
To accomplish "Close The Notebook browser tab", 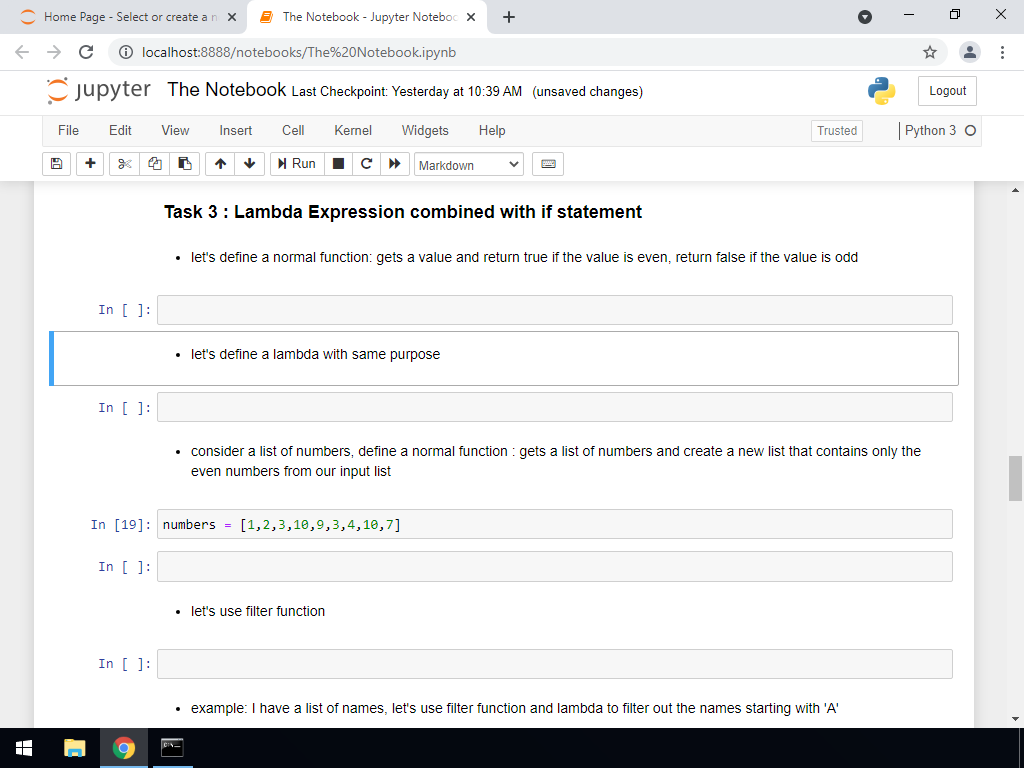I will pyautogui.click(x=471, y=17).
